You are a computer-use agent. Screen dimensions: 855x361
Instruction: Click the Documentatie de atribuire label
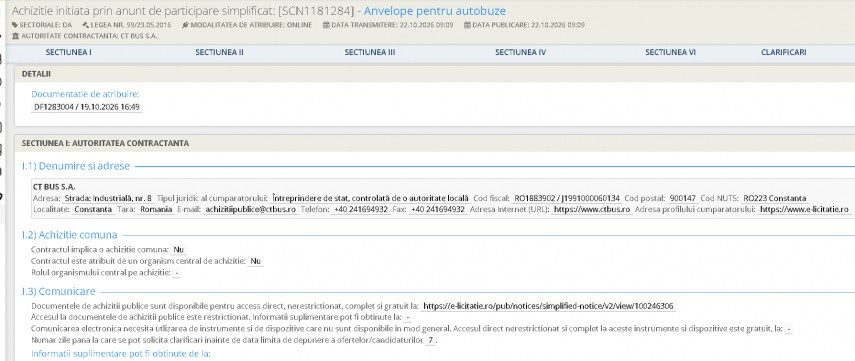point(85,94)
